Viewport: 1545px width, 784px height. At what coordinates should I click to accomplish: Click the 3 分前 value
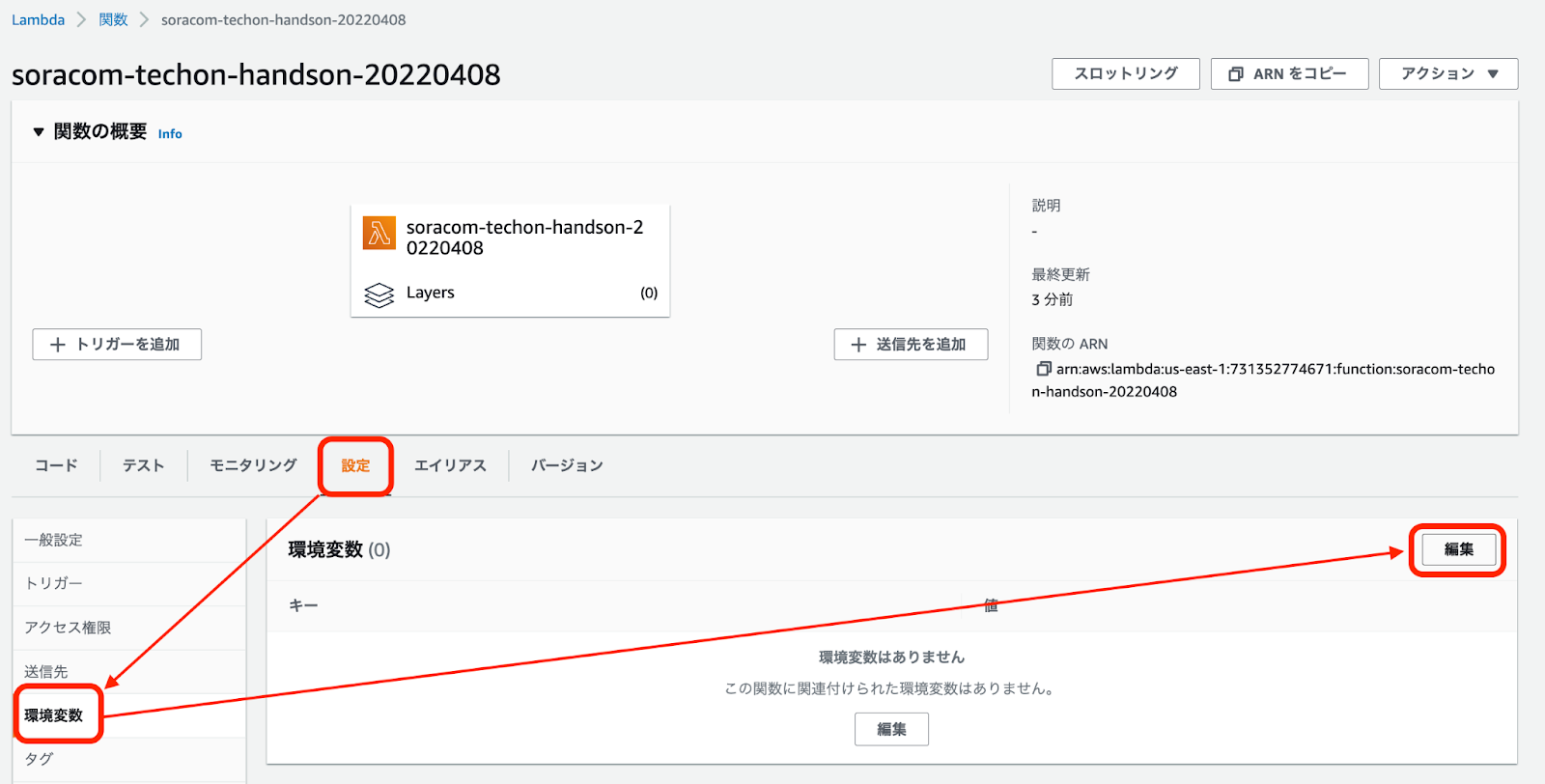click(x=1052, y=299)
